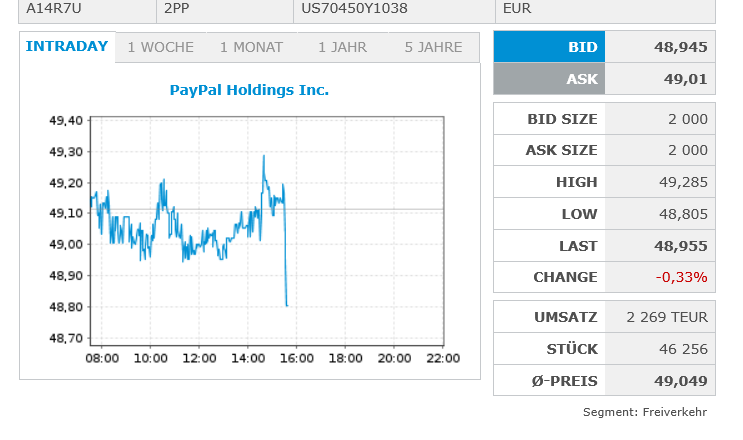Switch chart to 5 JAHRE
The image size is (743, 440).
point(433,47)
